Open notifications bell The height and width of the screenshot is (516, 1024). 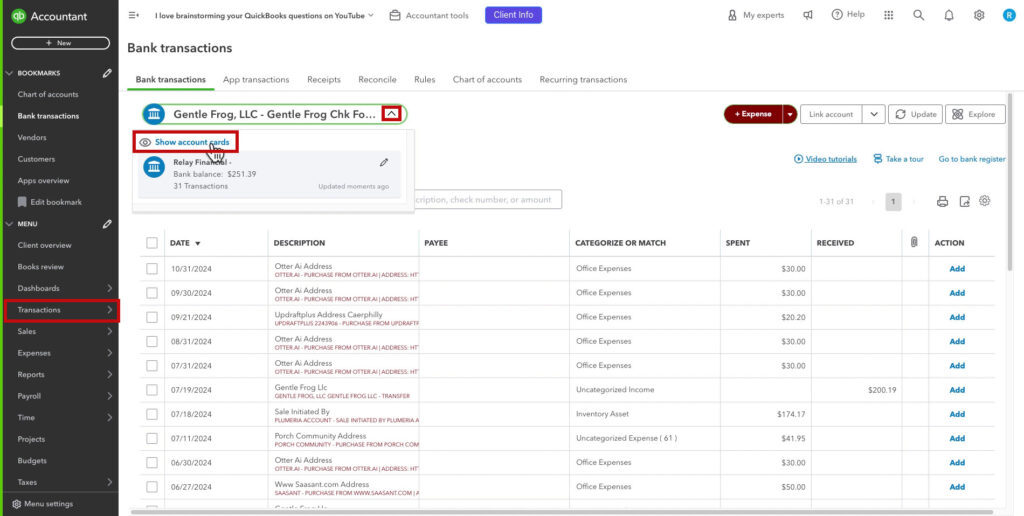click(x=949, y=15)
